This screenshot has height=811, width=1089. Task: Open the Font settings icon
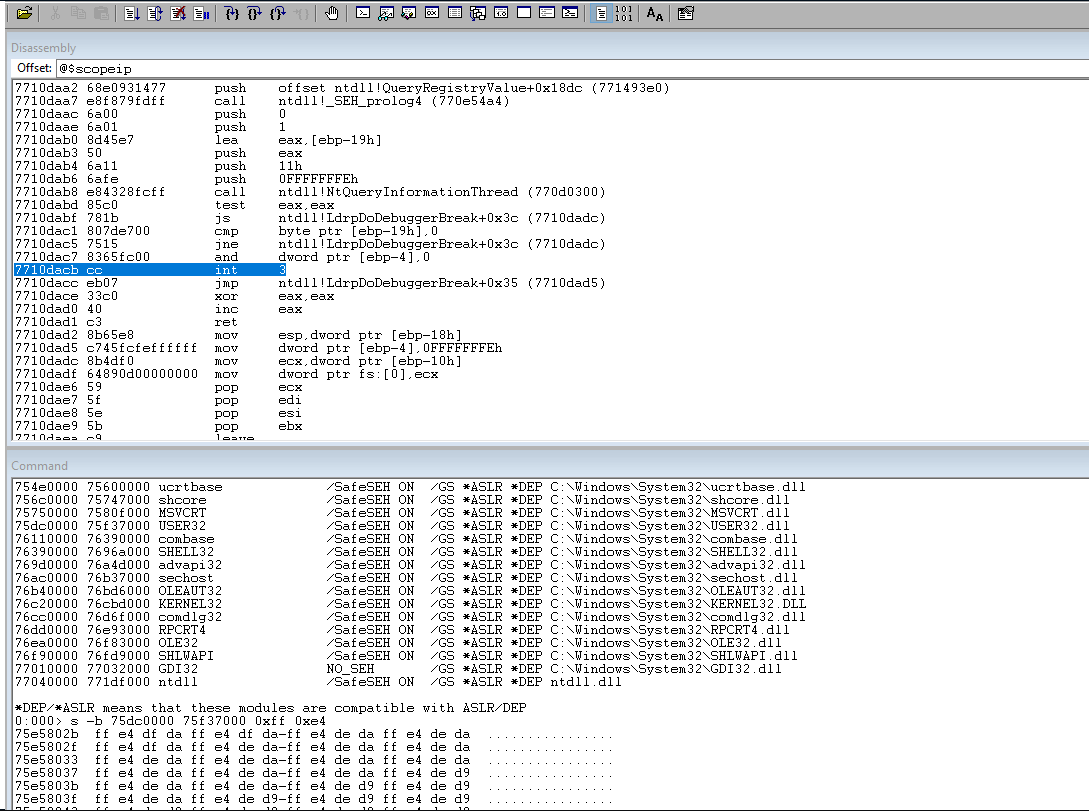tap(654, 14)
